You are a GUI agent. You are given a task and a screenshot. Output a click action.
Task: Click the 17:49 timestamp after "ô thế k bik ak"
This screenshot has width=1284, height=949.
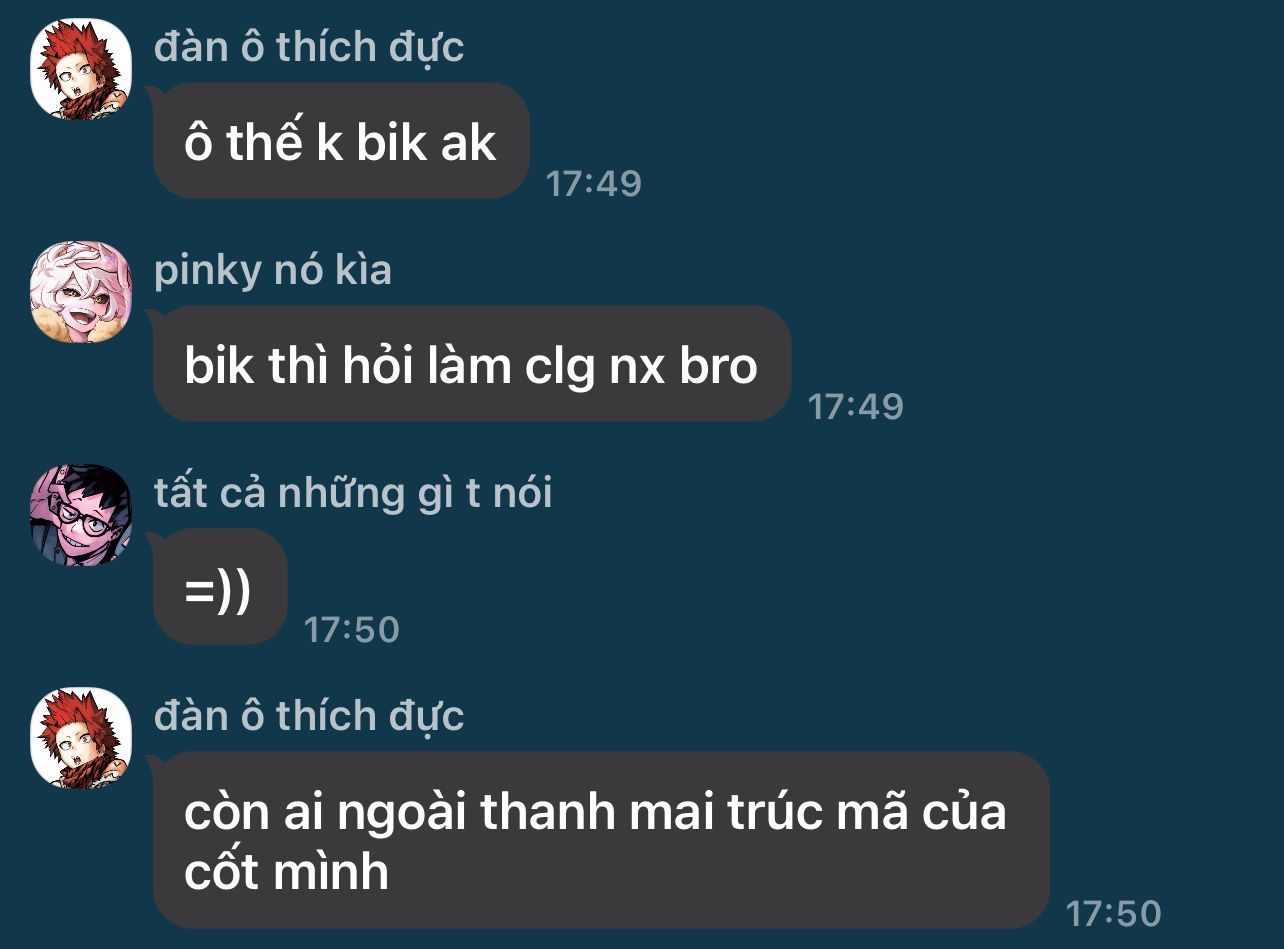click(x=594, y=183)
